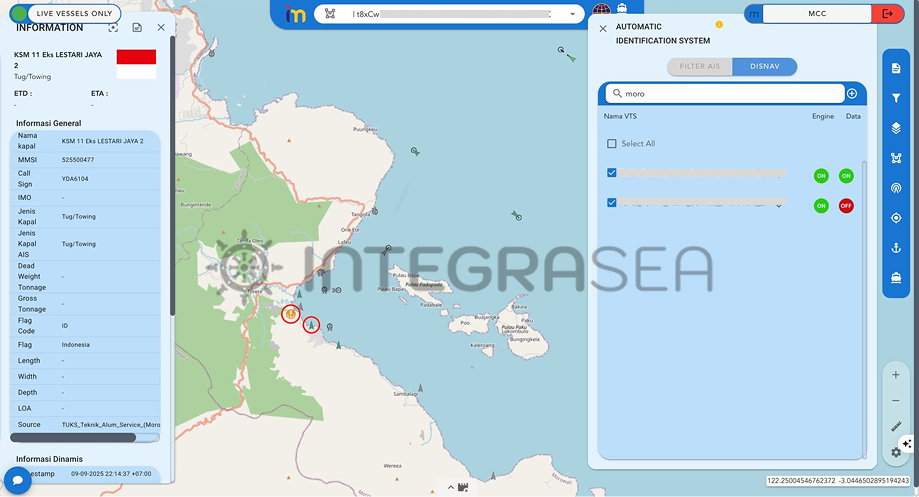
Task: Click the clapperboard playback icon at bottom
Action: (463, 487)
